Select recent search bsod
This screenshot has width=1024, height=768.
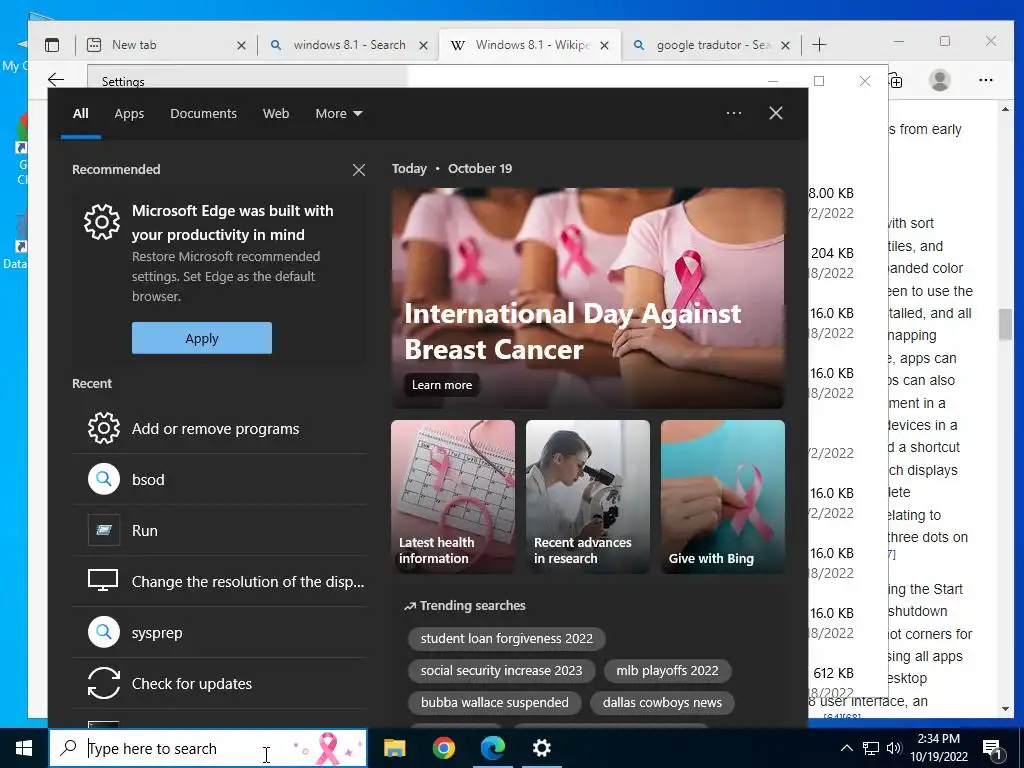(x=219, y=479)
